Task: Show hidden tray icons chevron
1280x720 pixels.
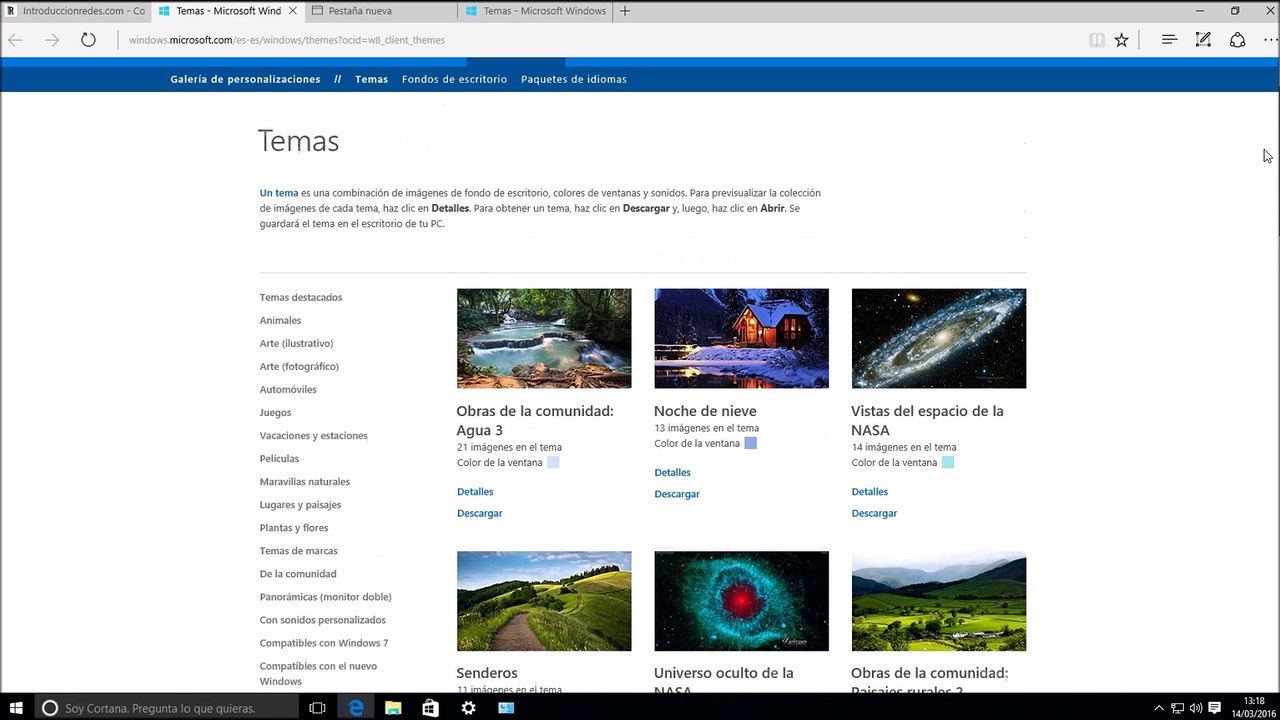Action: pyautogui.click(x=1159, y=708)
